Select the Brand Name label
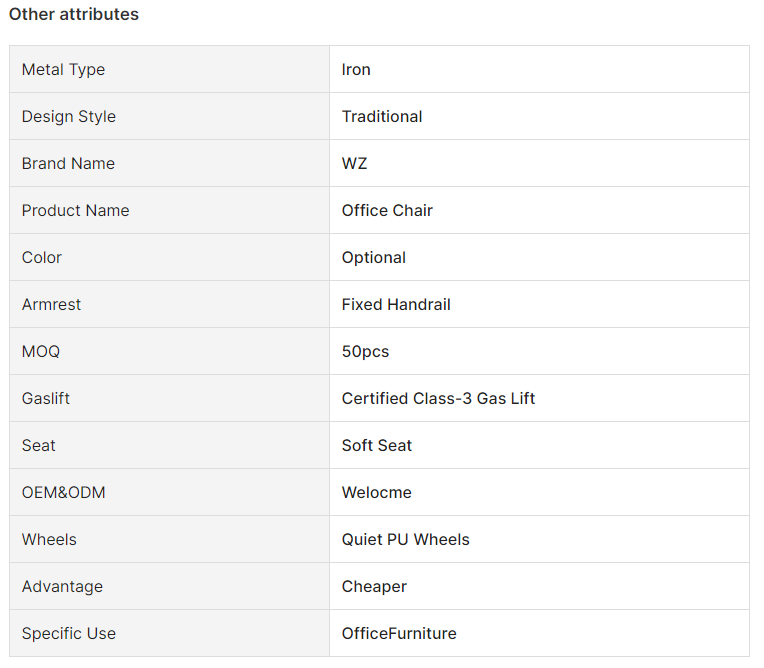 point(68,163)
